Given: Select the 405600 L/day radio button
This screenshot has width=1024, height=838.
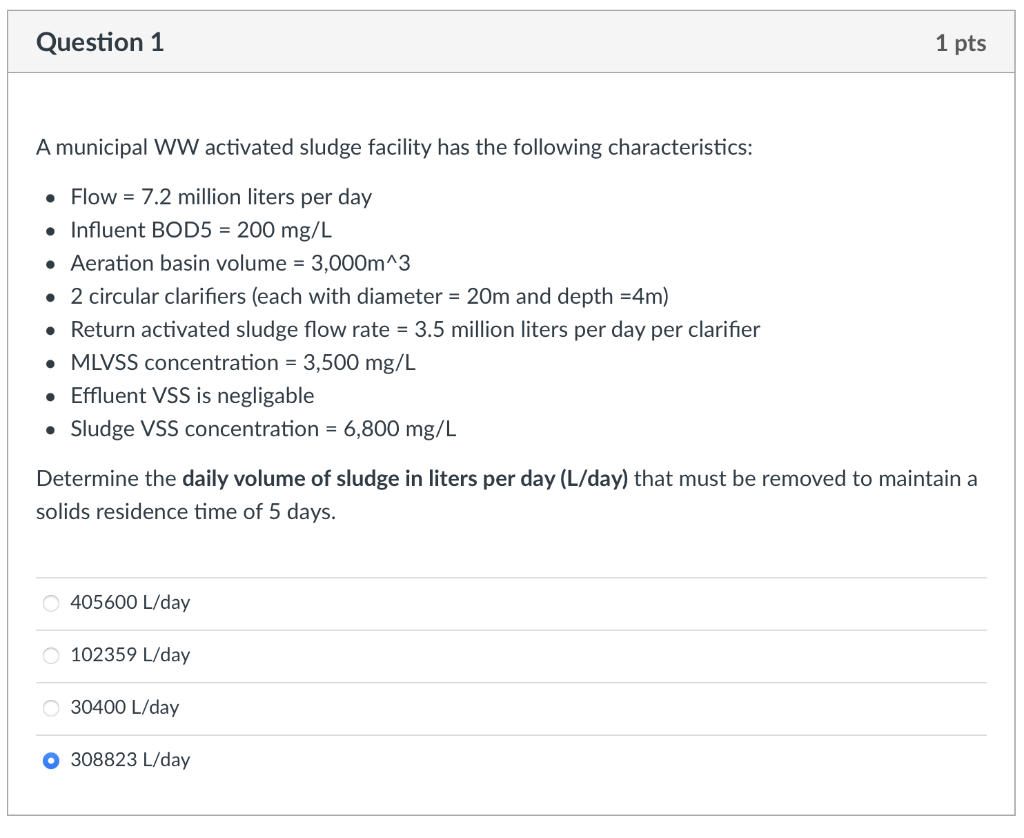Looking at the screenshot, I should pyautogui.click(x=51, y=603).
